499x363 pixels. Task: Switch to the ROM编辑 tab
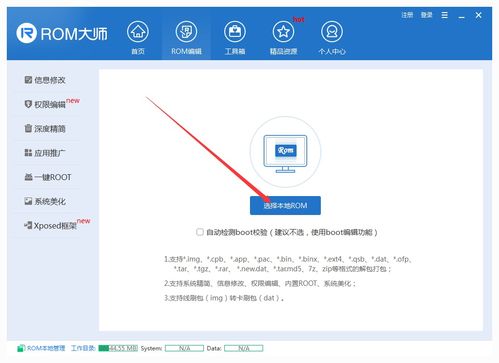pyautogui.click(x=186, y=37)
